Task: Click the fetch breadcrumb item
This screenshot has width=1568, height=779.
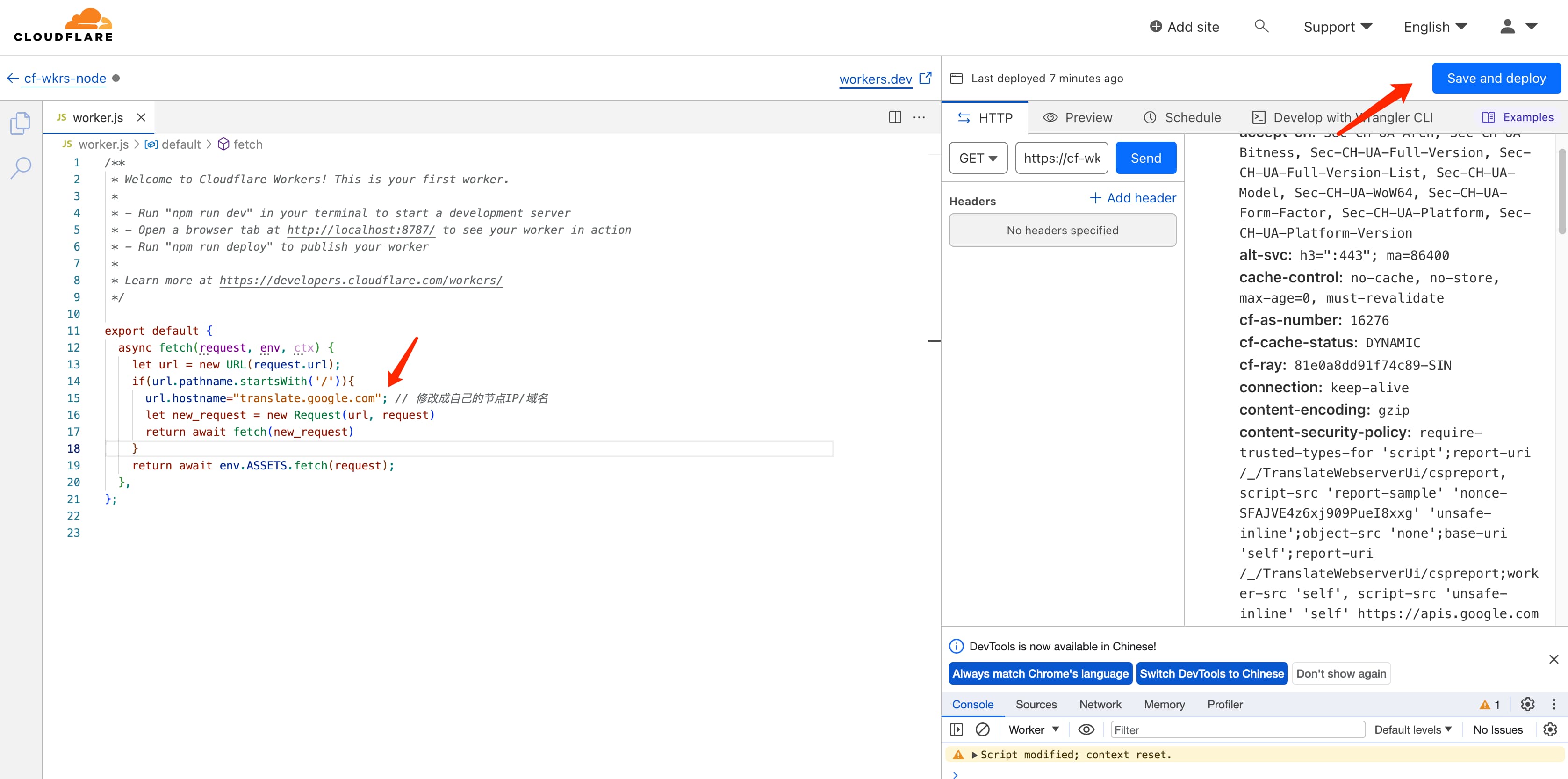Action: coord(241,144)
